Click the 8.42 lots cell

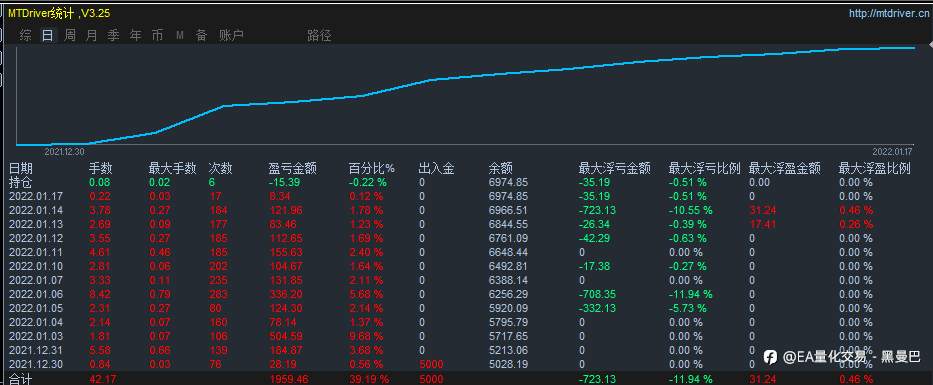(99, 294)
